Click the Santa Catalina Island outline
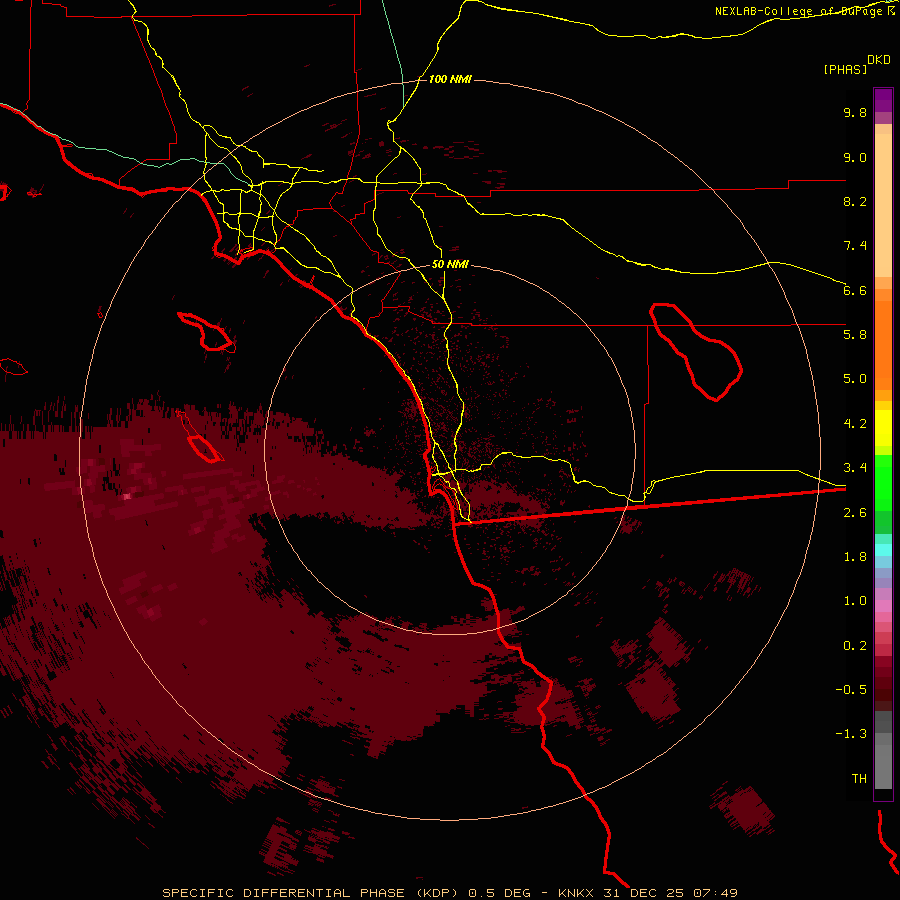900x900 pixels. (206, 331)
